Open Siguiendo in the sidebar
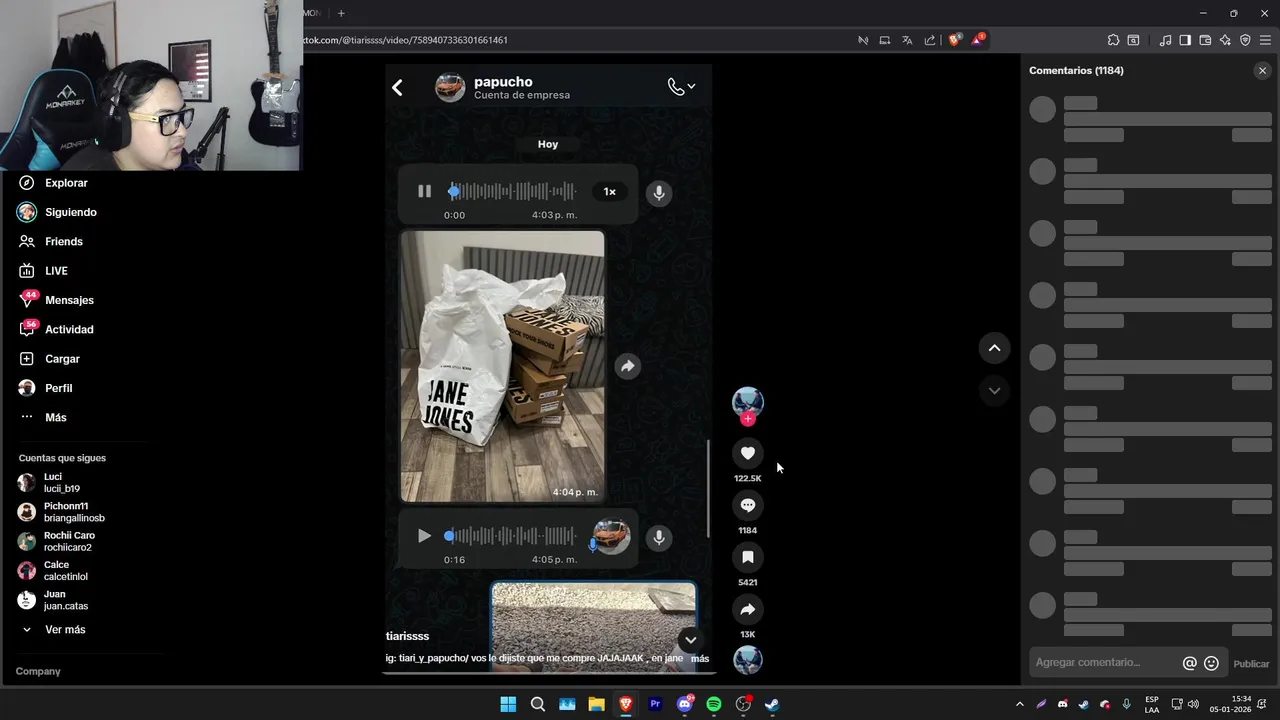1280x720 pixels. [x=70, y=212]
